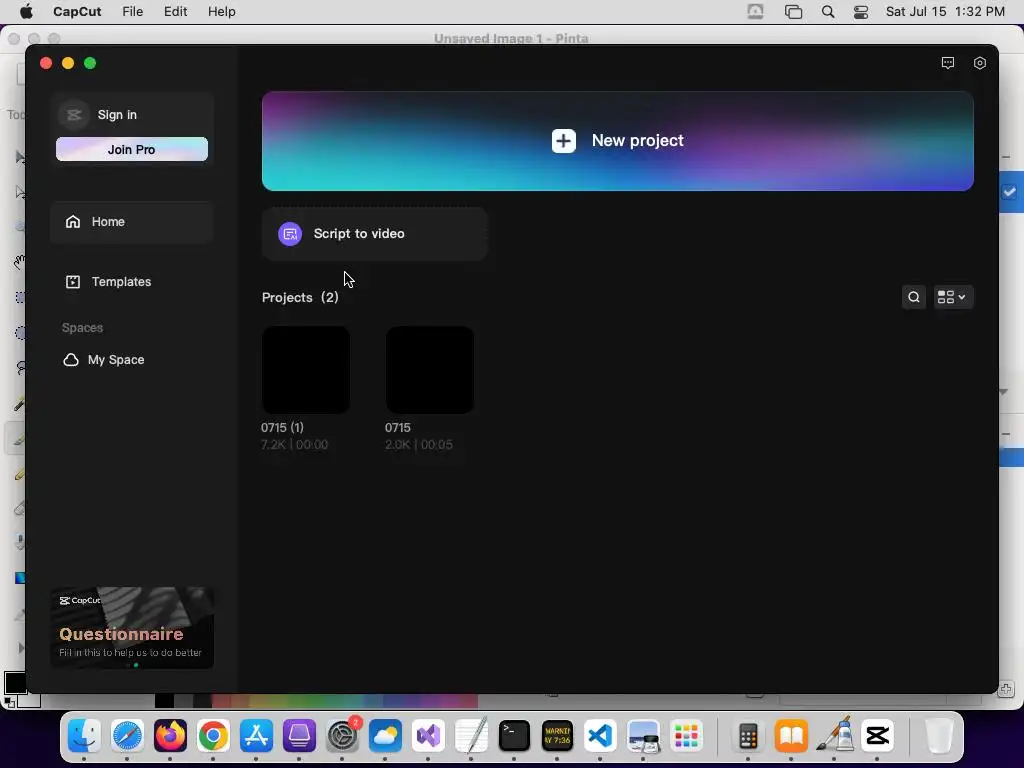Screen dimensions: 1024x768
Task: Click Pinta's black primary color swatch
Action: tap(14, 683)
